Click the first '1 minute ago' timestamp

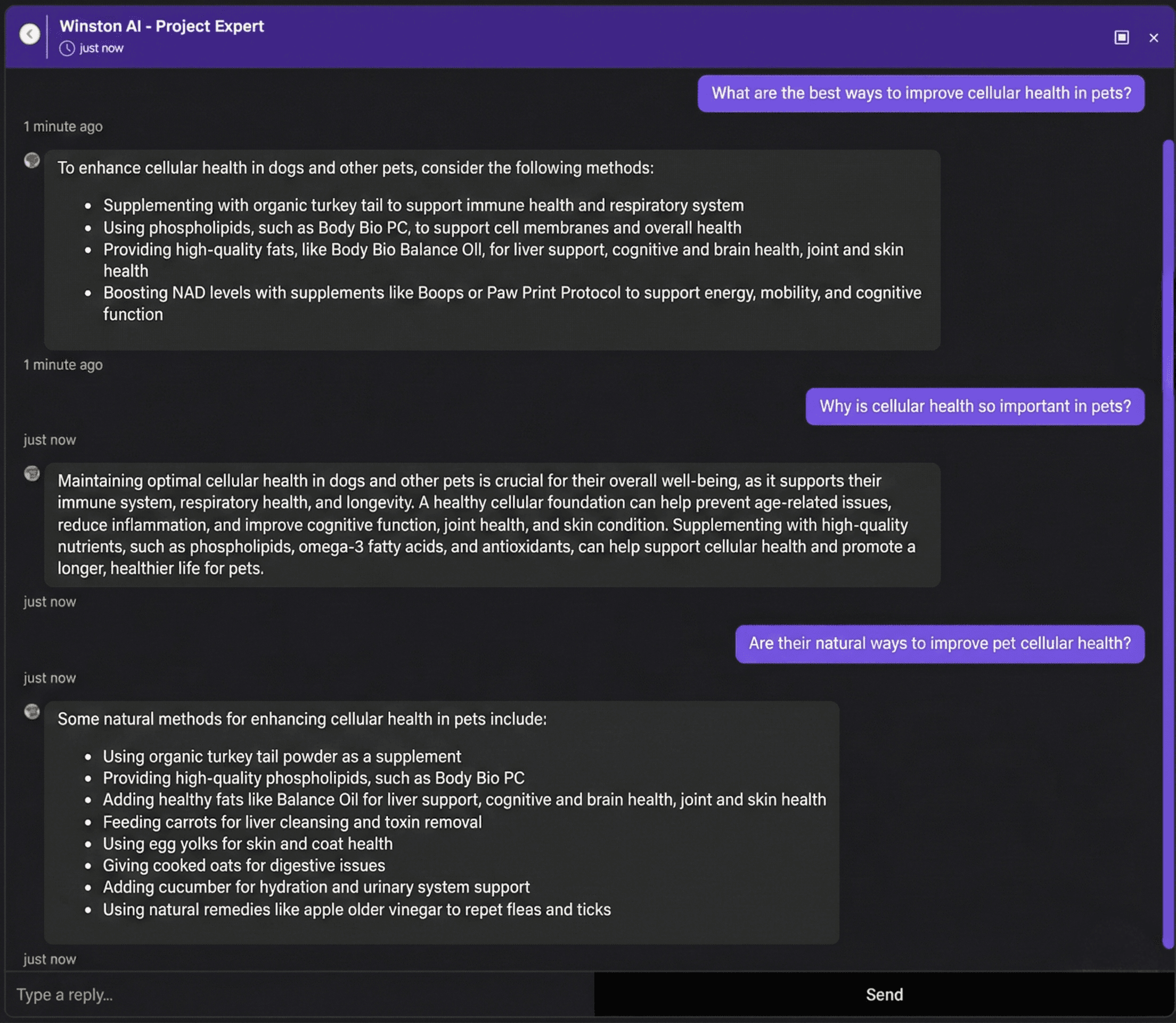pos(63,126)
